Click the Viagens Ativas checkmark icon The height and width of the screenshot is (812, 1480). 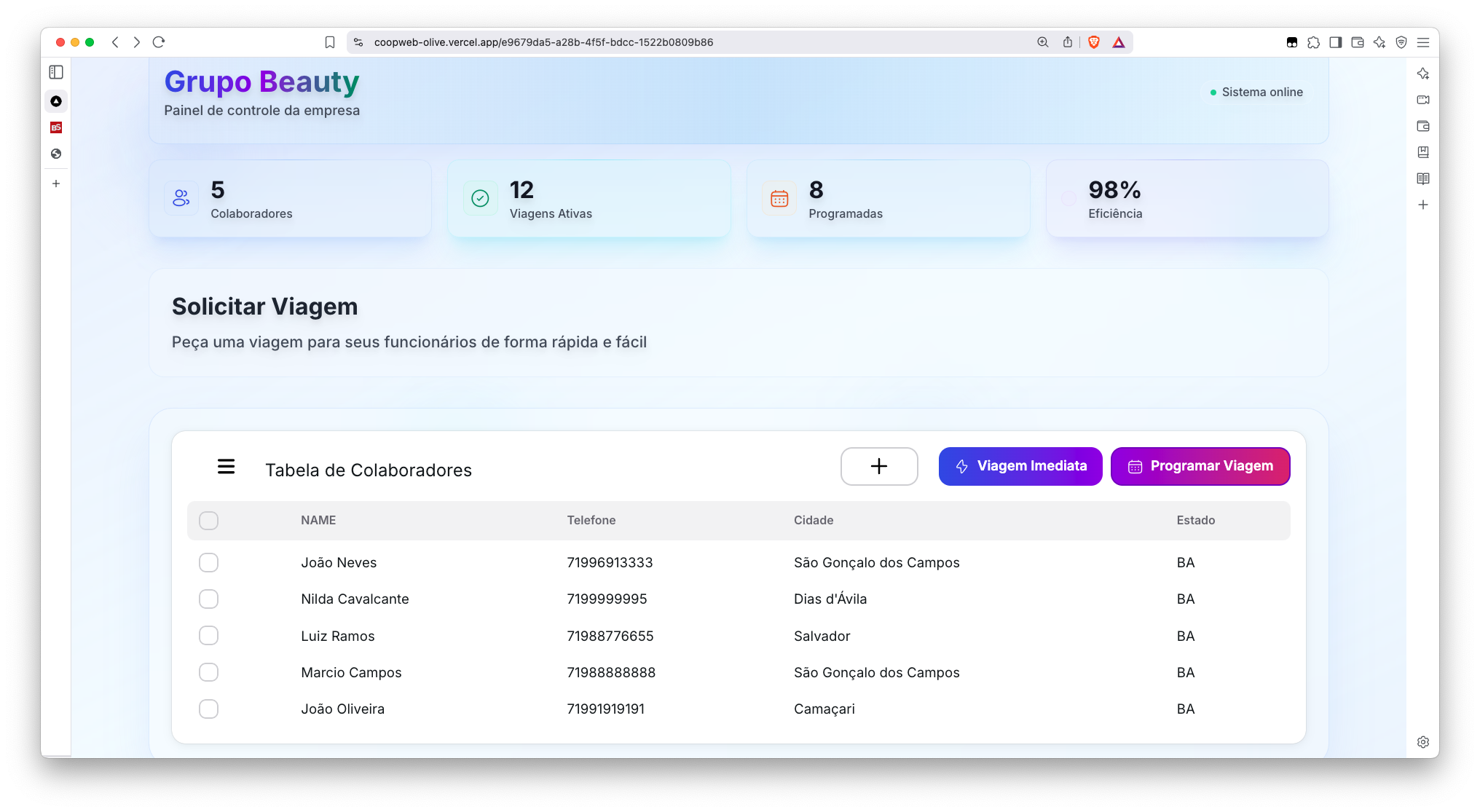pos(480,197)
